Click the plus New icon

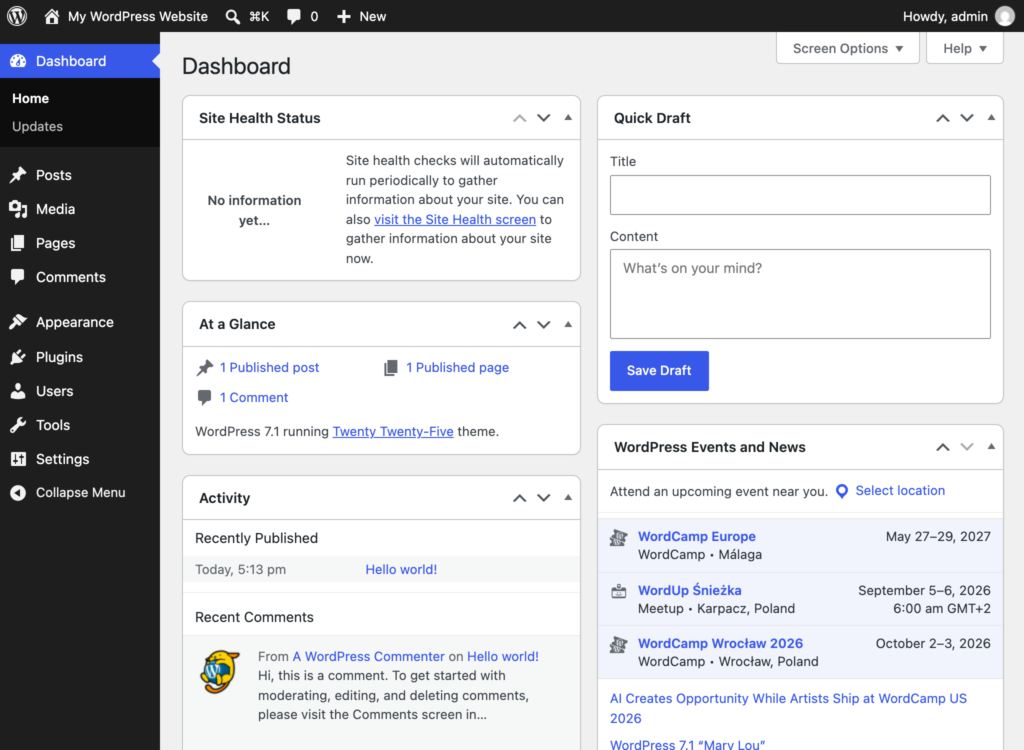pos(344,16)
